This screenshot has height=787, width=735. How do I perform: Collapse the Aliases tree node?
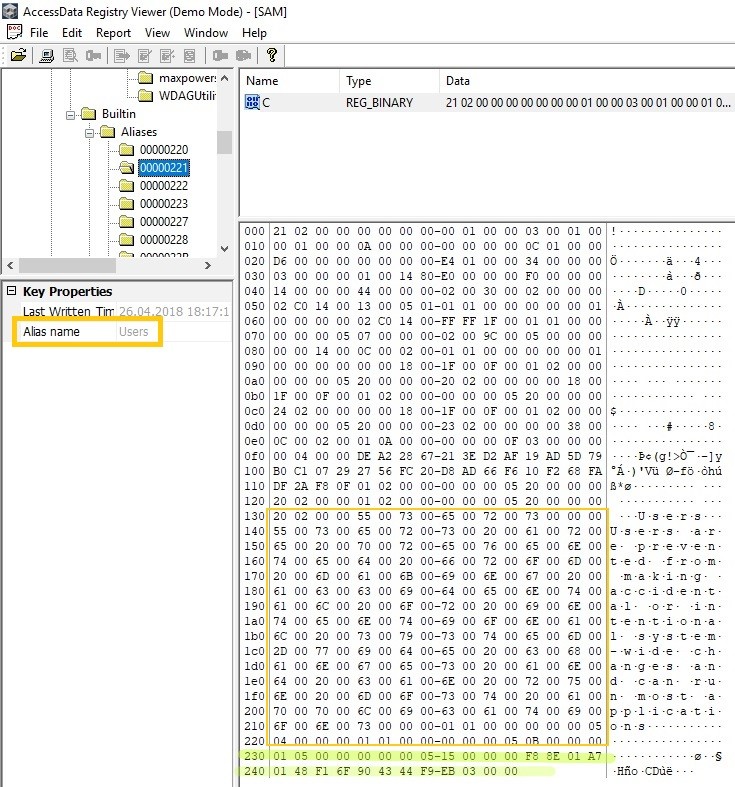click(x=89, y=133)
